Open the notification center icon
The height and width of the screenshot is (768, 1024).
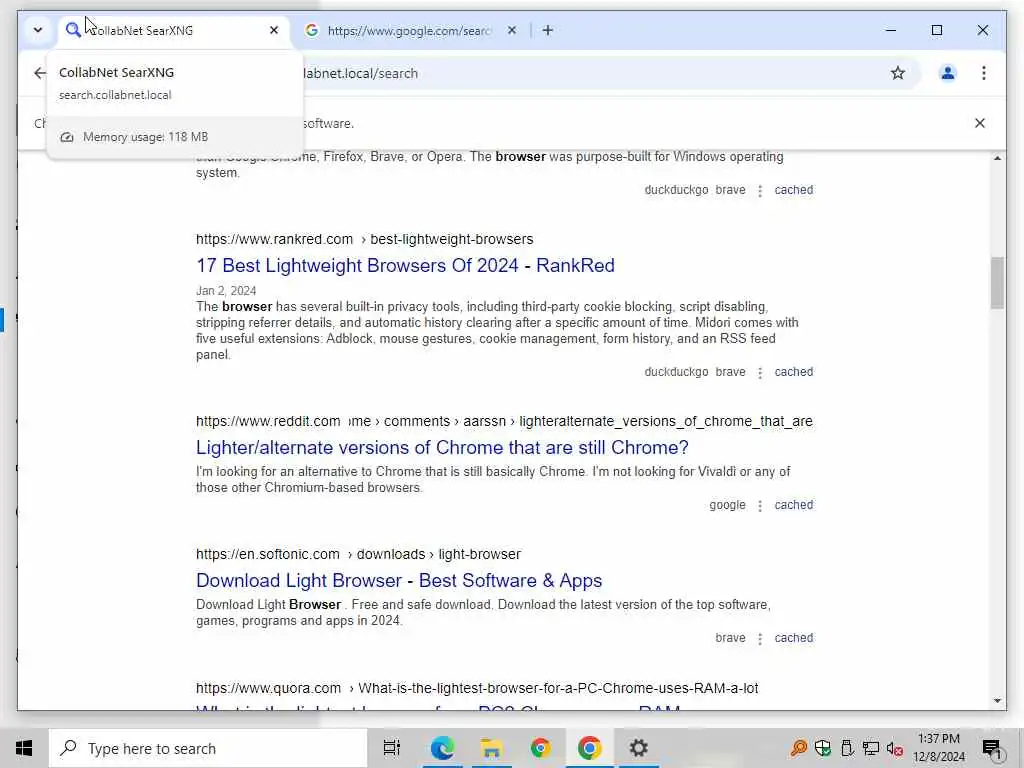pos(991,748)
